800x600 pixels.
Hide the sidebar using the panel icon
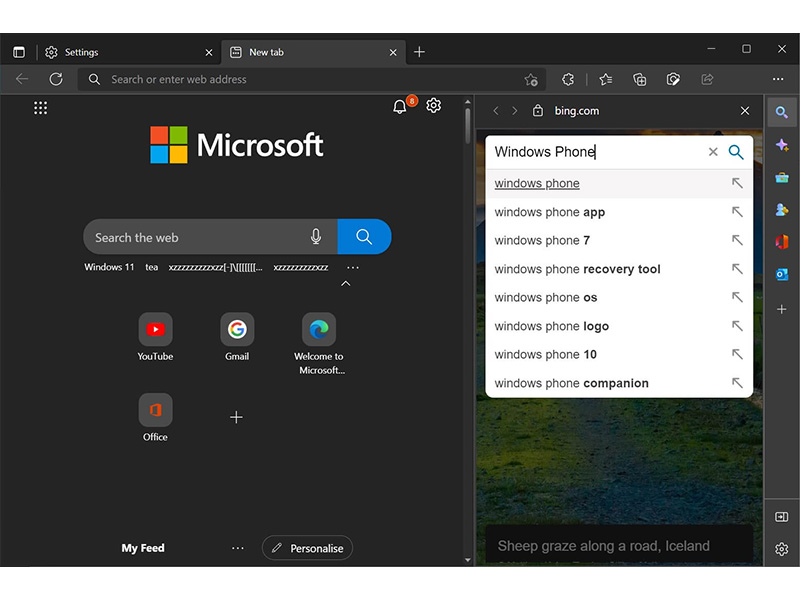click(782, 517)
